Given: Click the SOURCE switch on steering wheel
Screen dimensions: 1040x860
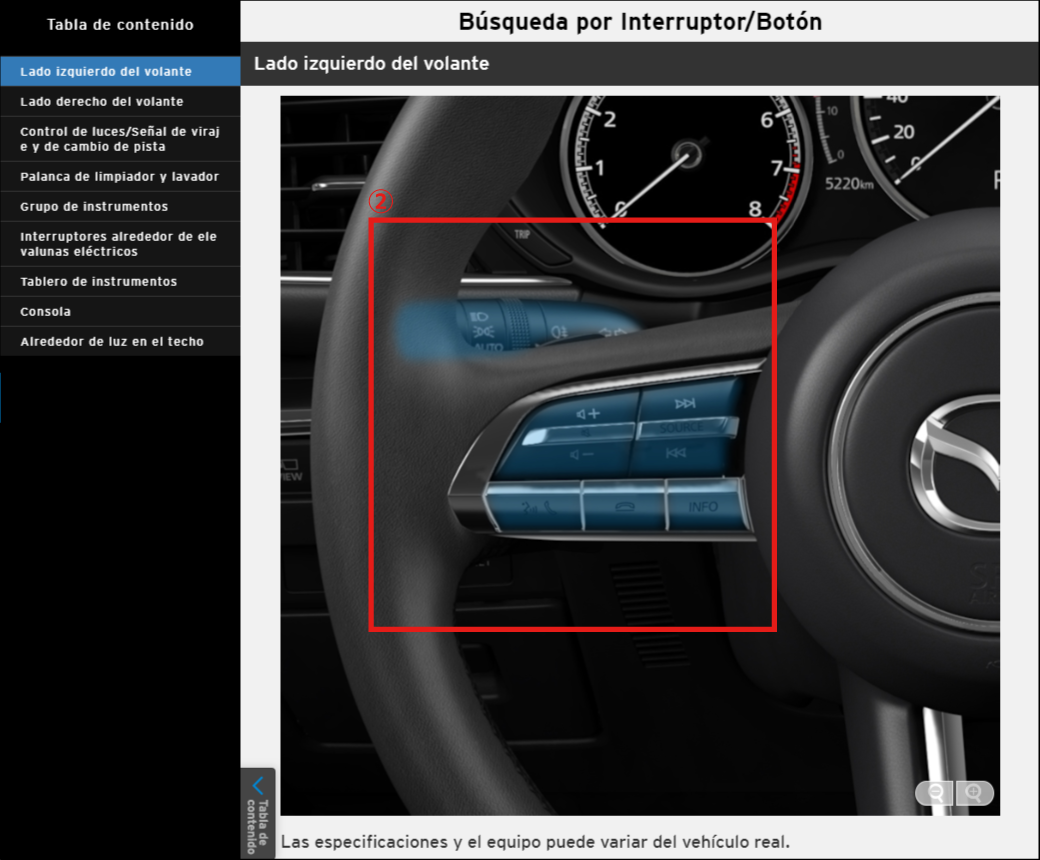Looking at the screenshot, I should pyautogui.click(x=685, y=428).
